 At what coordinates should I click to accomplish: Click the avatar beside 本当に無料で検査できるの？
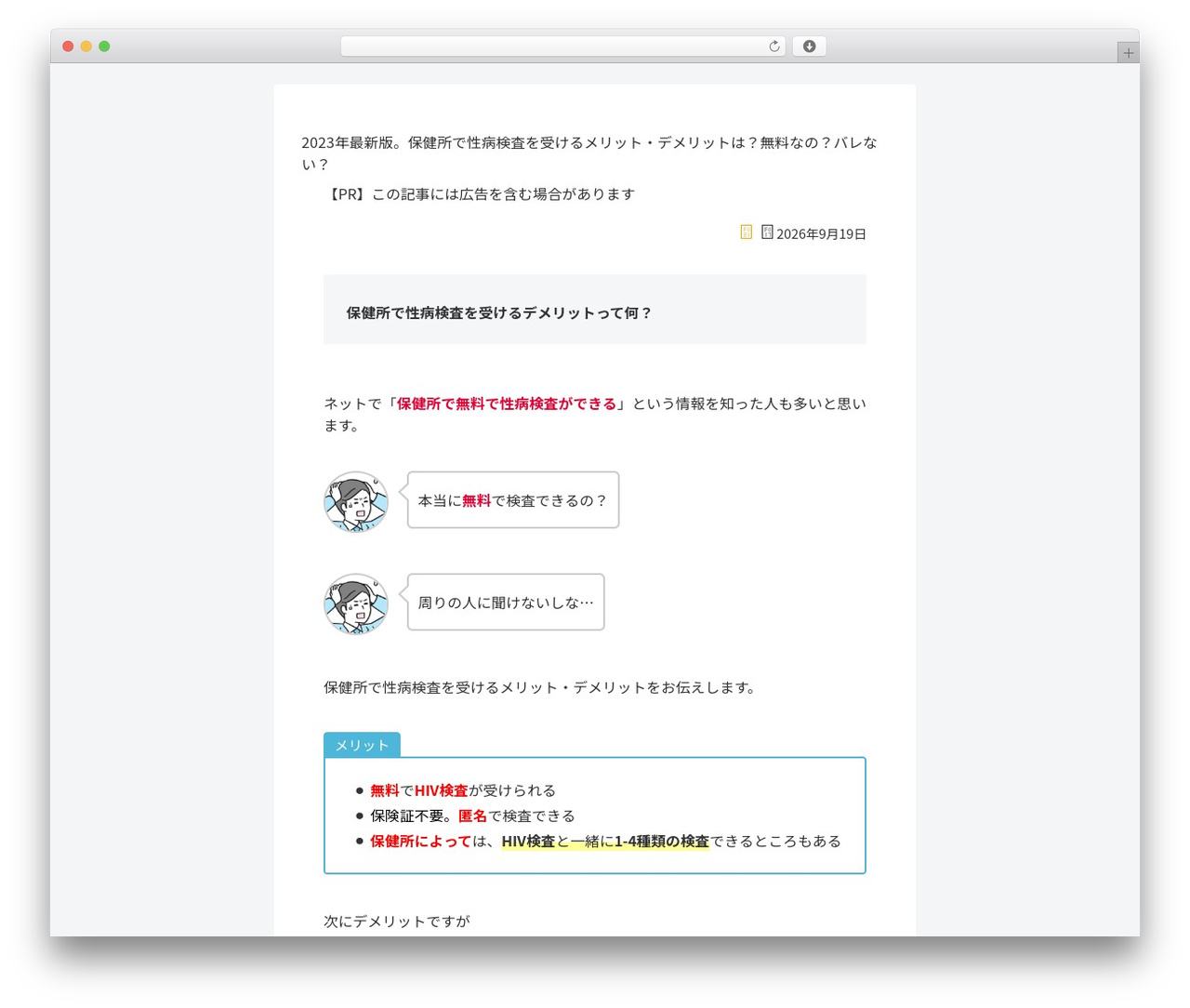tap(356, 501)
